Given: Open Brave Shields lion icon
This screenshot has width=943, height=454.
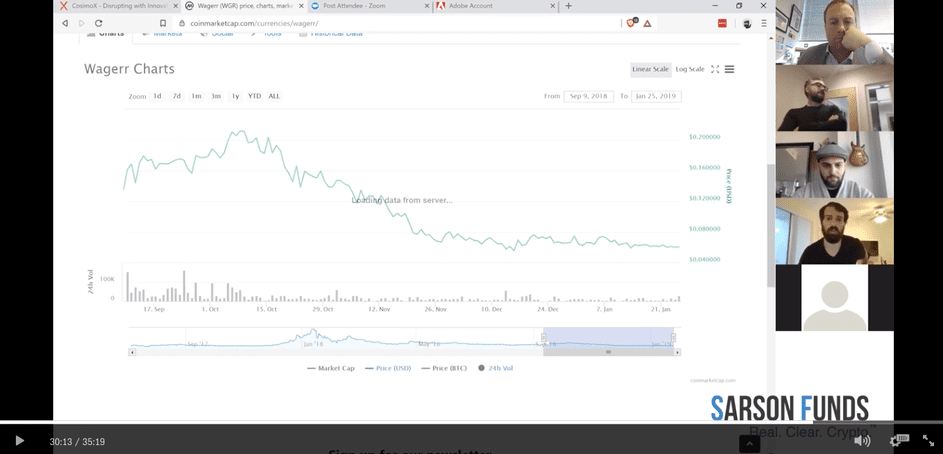Looking at the screenshot, I should coord(631,23).
